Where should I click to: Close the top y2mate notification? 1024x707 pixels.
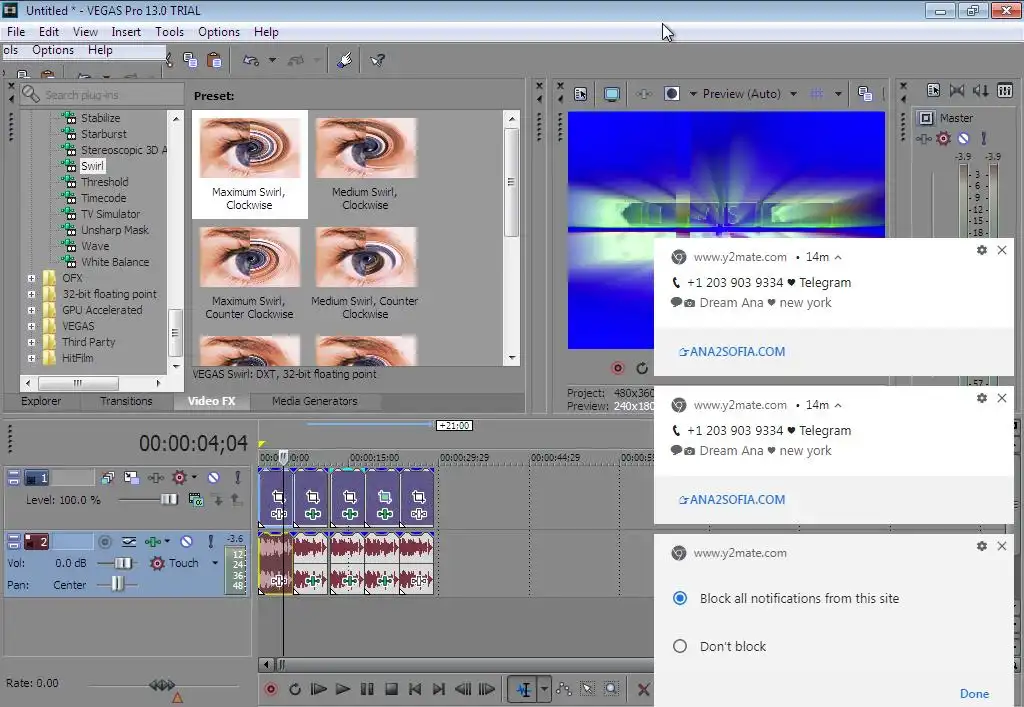[1002, 250]
